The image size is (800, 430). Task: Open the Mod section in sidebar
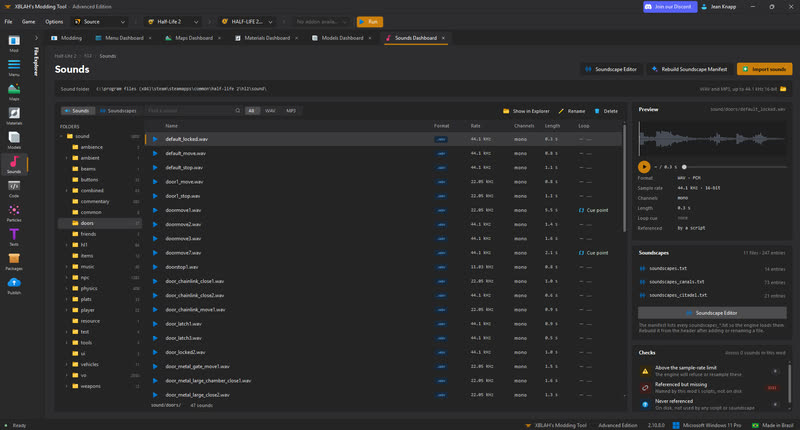pos(14,43)
